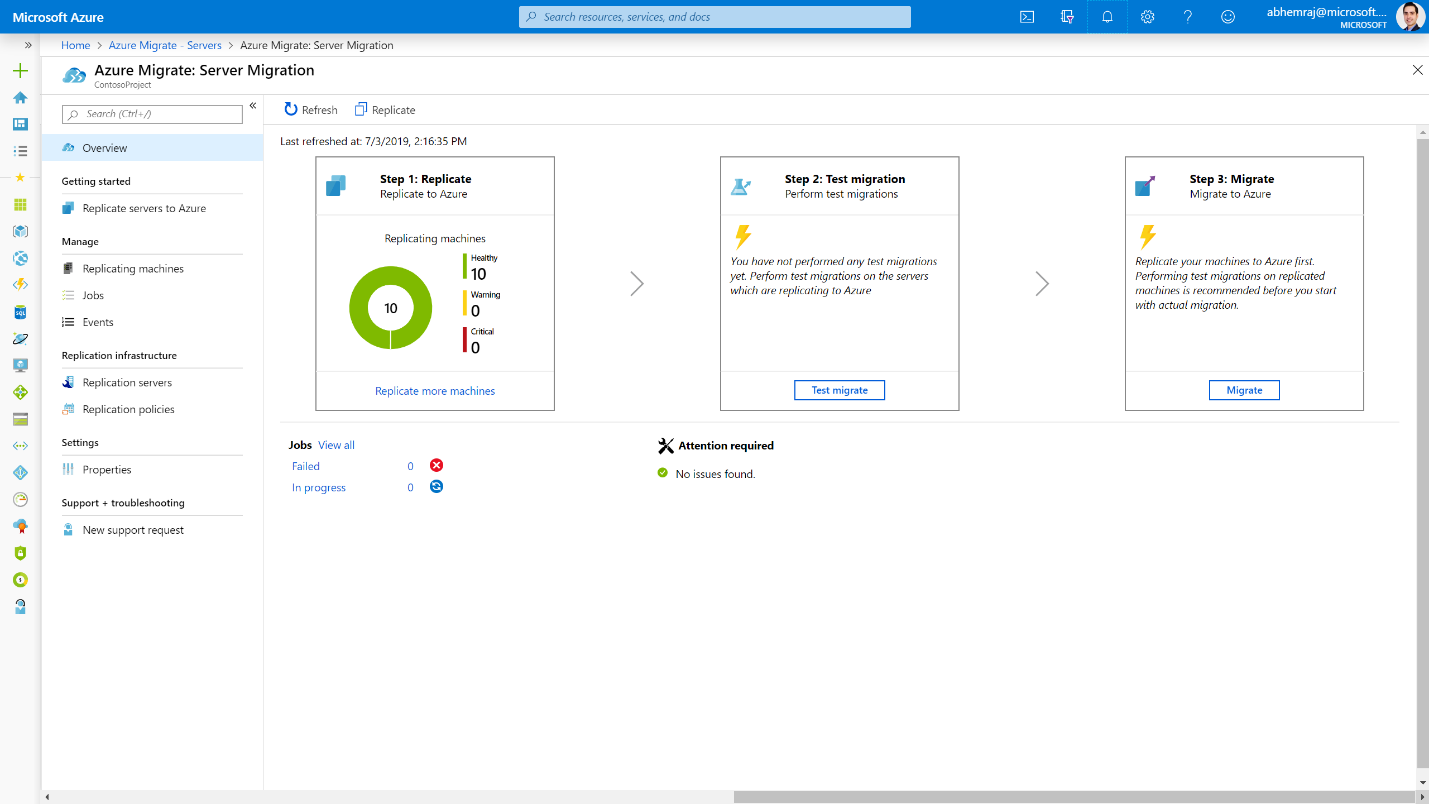Screen dimensions: 1429x804
Task: Open Virtual networks icon
Action: (20, 446)
